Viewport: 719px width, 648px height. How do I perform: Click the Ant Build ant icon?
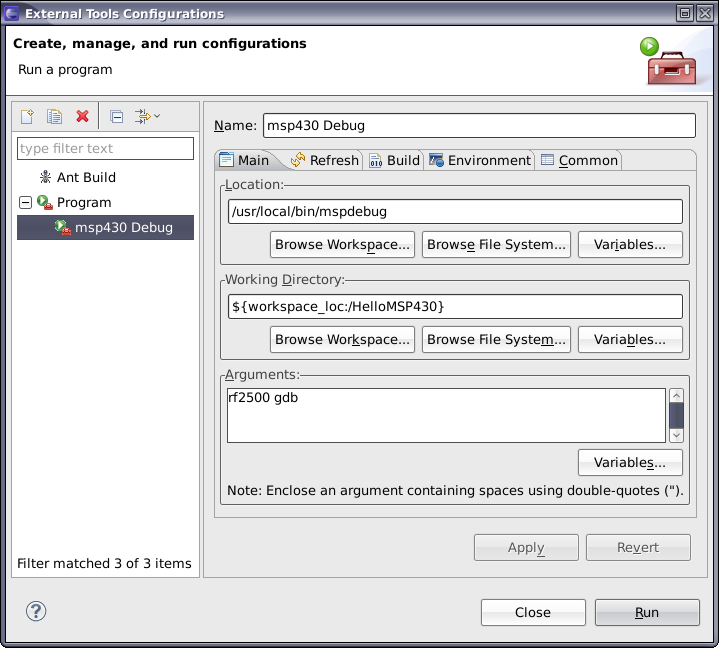coord(45,177)
